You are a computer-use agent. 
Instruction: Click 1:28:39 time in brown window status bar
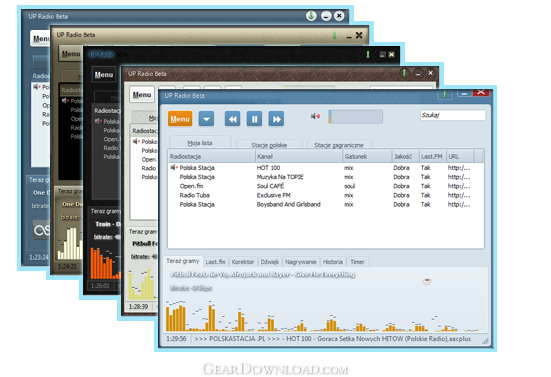(x=138, y=306)
